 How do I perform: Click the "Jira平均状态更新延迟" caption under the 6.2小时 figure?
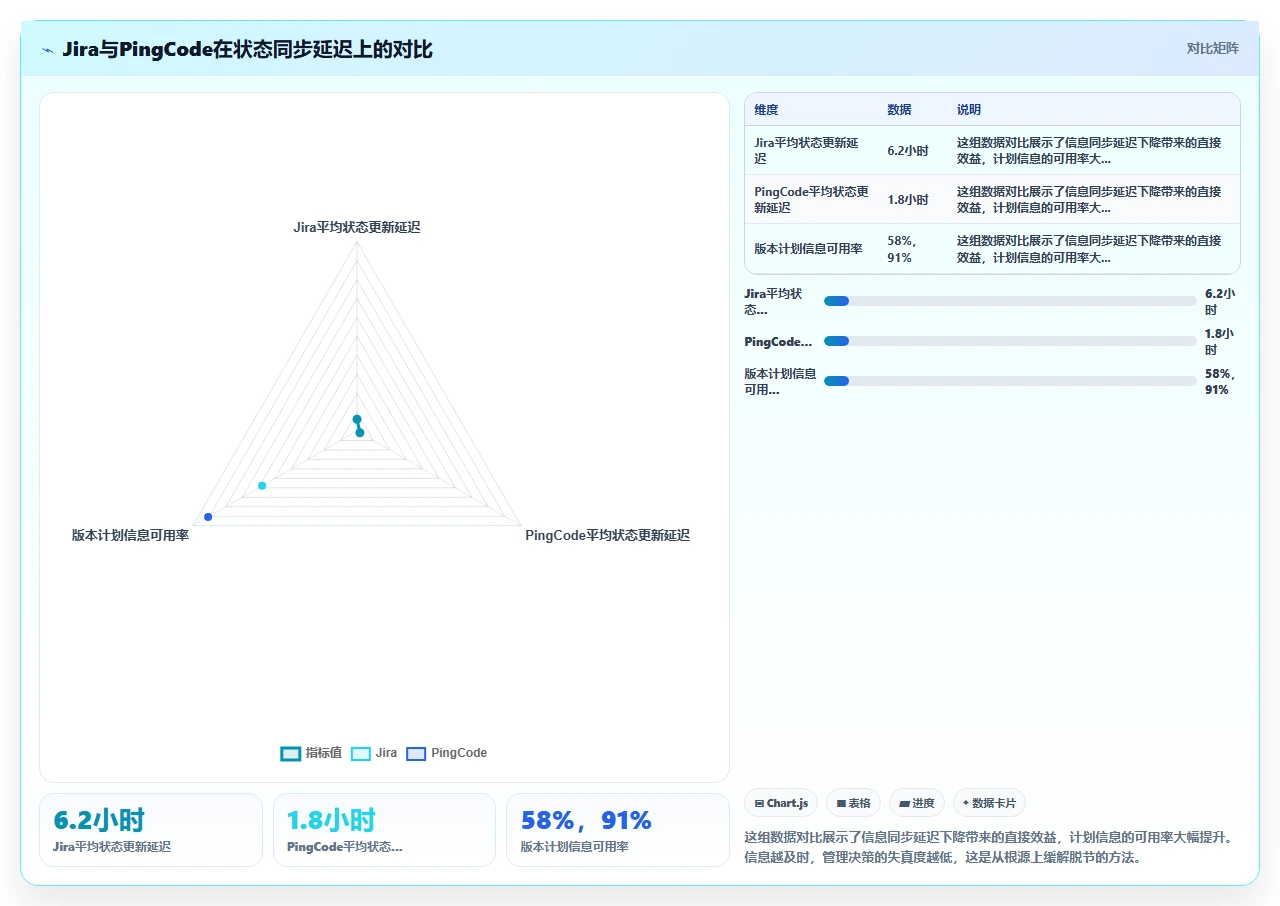112,847
